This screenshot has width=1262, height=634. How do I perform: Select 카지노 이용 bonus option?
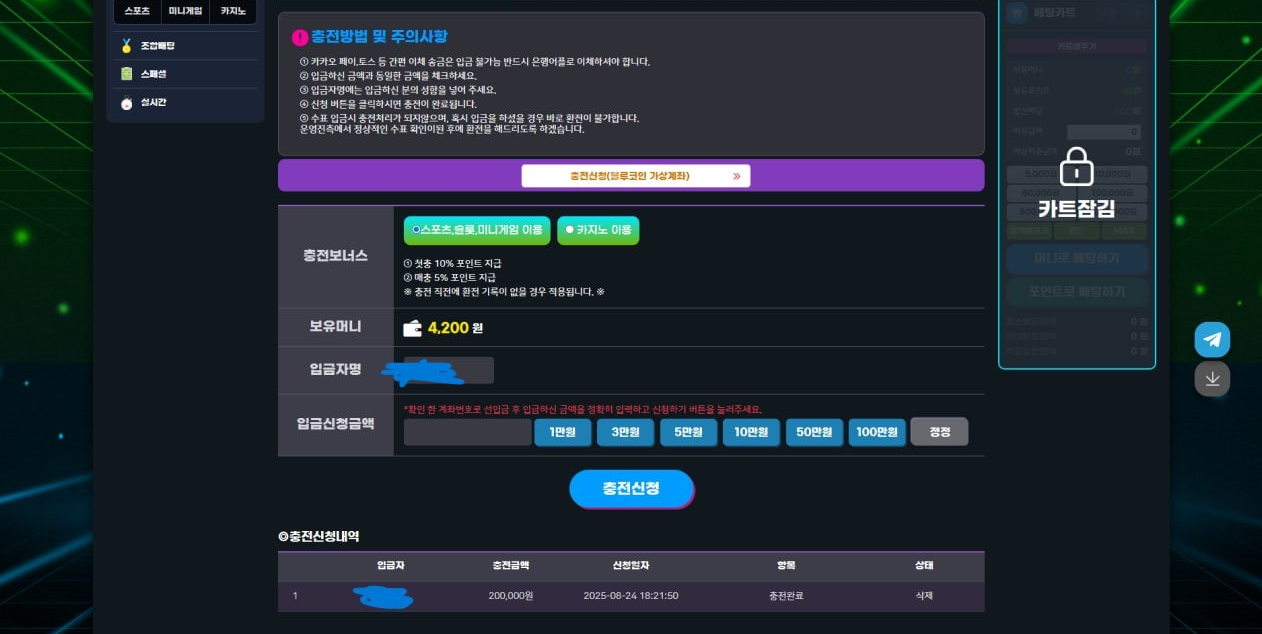click(x=598, y=230)
